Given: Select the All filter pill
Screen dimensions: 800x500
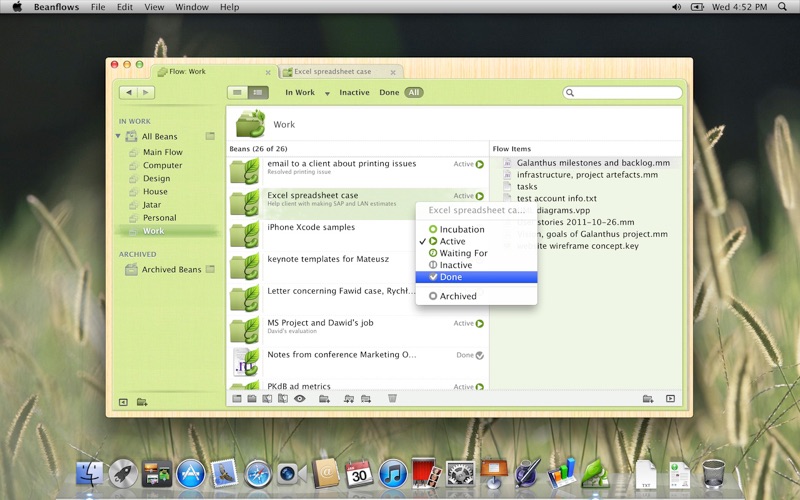Looking at the screenshot, I should coord(414,92).
